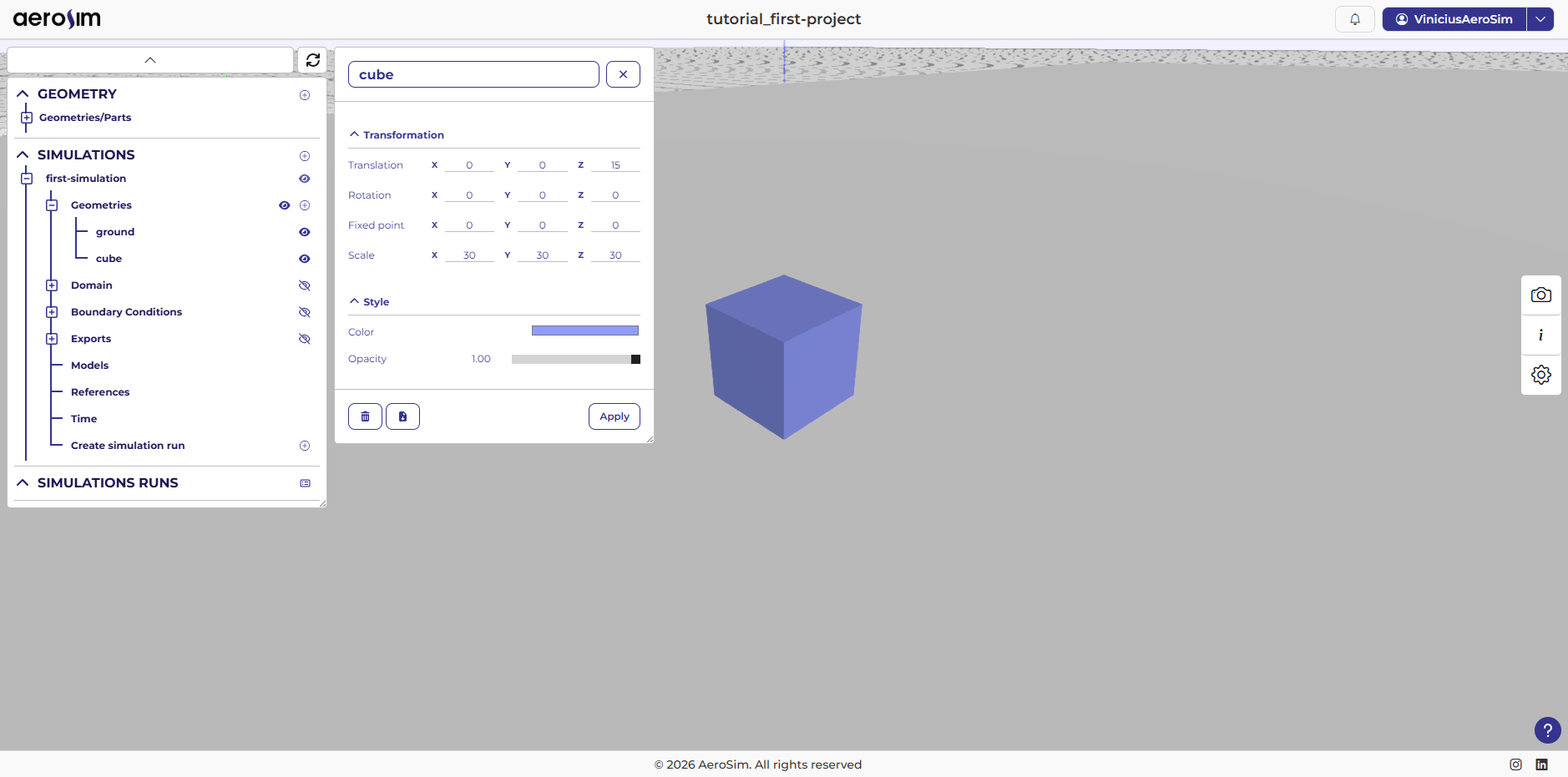1568x777 pixels.
Task: Click the info icon on the right sidebar
Action: tap(1540, 335)
